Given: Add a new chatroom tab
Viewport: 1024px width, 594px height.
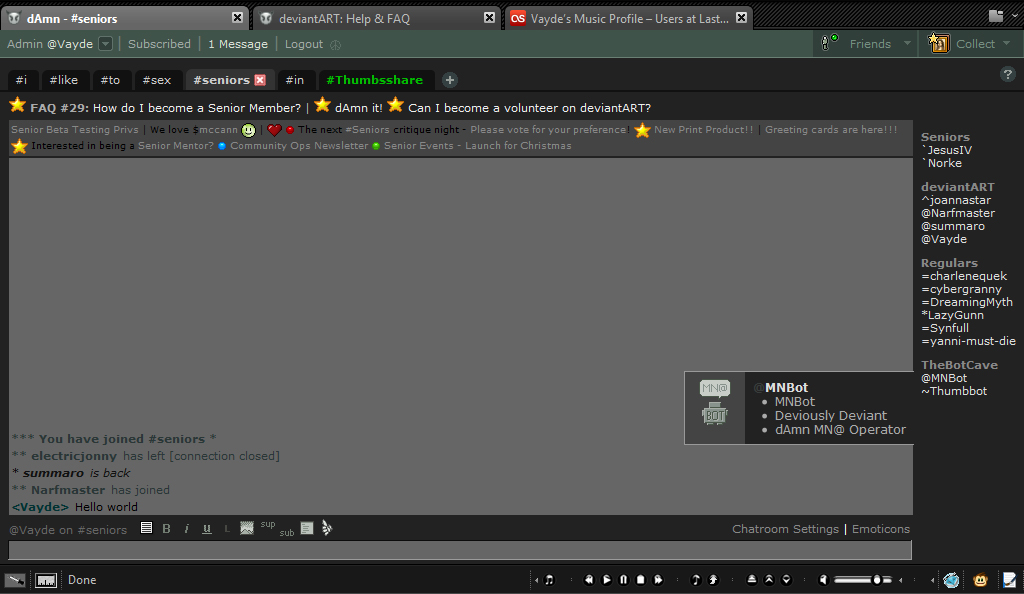Looking at the screenshot, I should coord(449,80).
